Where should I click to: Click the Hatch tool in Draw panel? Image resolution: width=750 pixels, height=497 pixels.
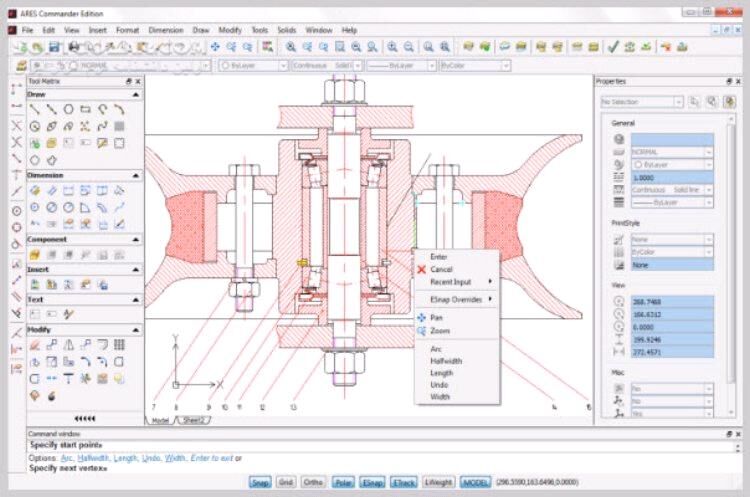point(119,127)
